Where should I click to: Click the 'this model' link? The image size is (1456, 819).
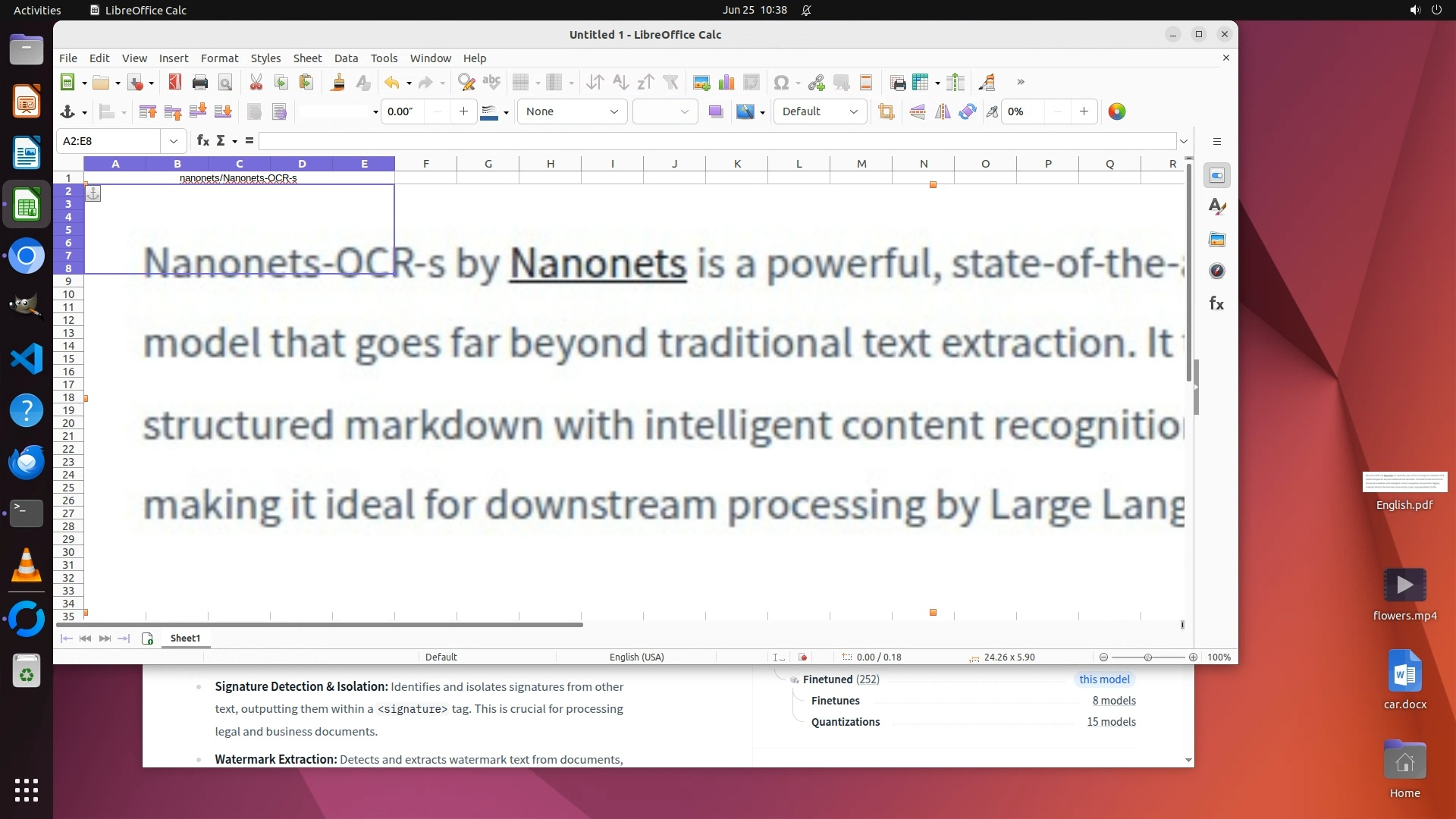(x=1104, y=679)
